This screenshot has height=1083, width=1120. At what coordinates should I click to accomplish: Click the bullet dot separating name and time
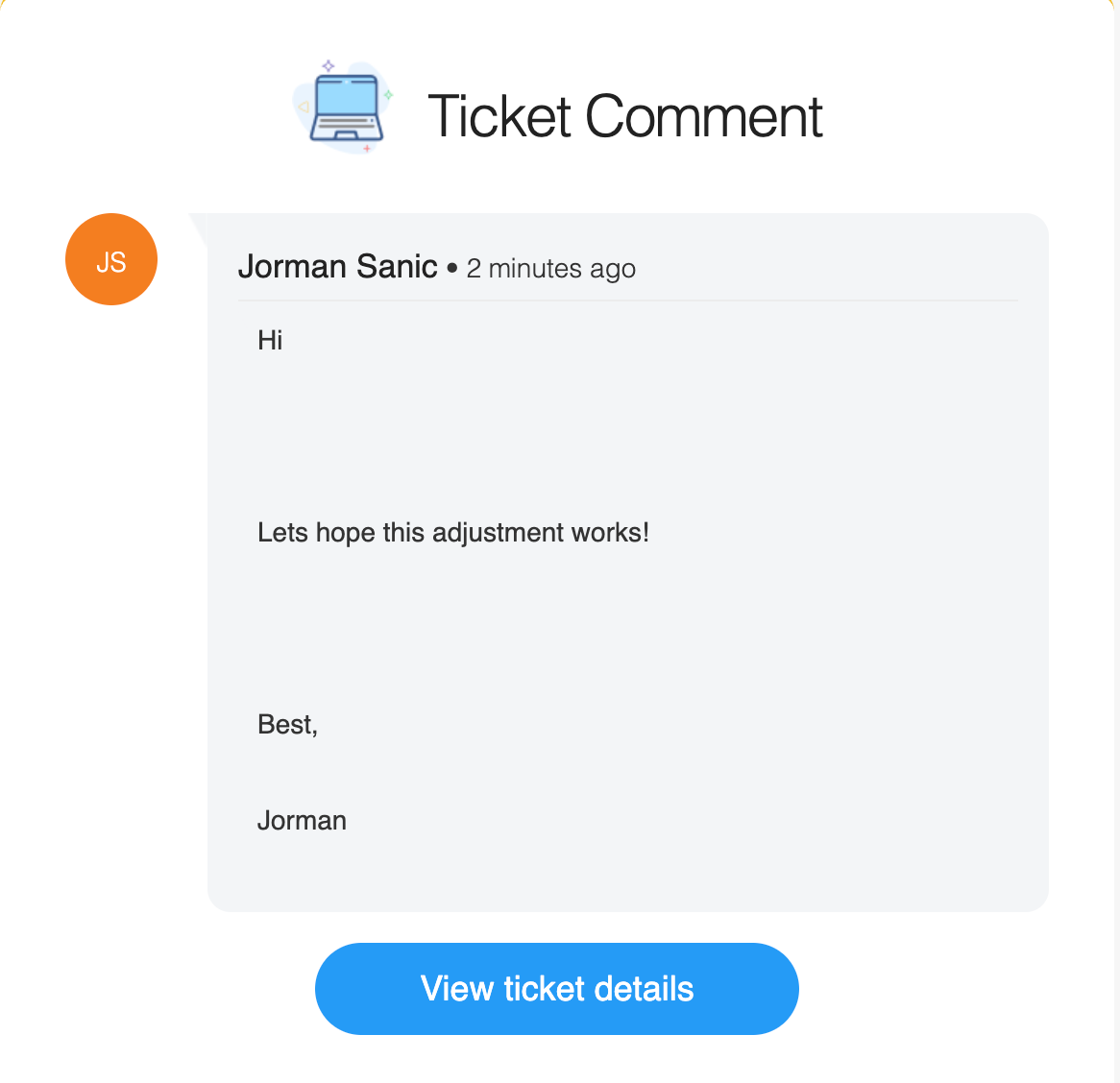tap(452, 269)
